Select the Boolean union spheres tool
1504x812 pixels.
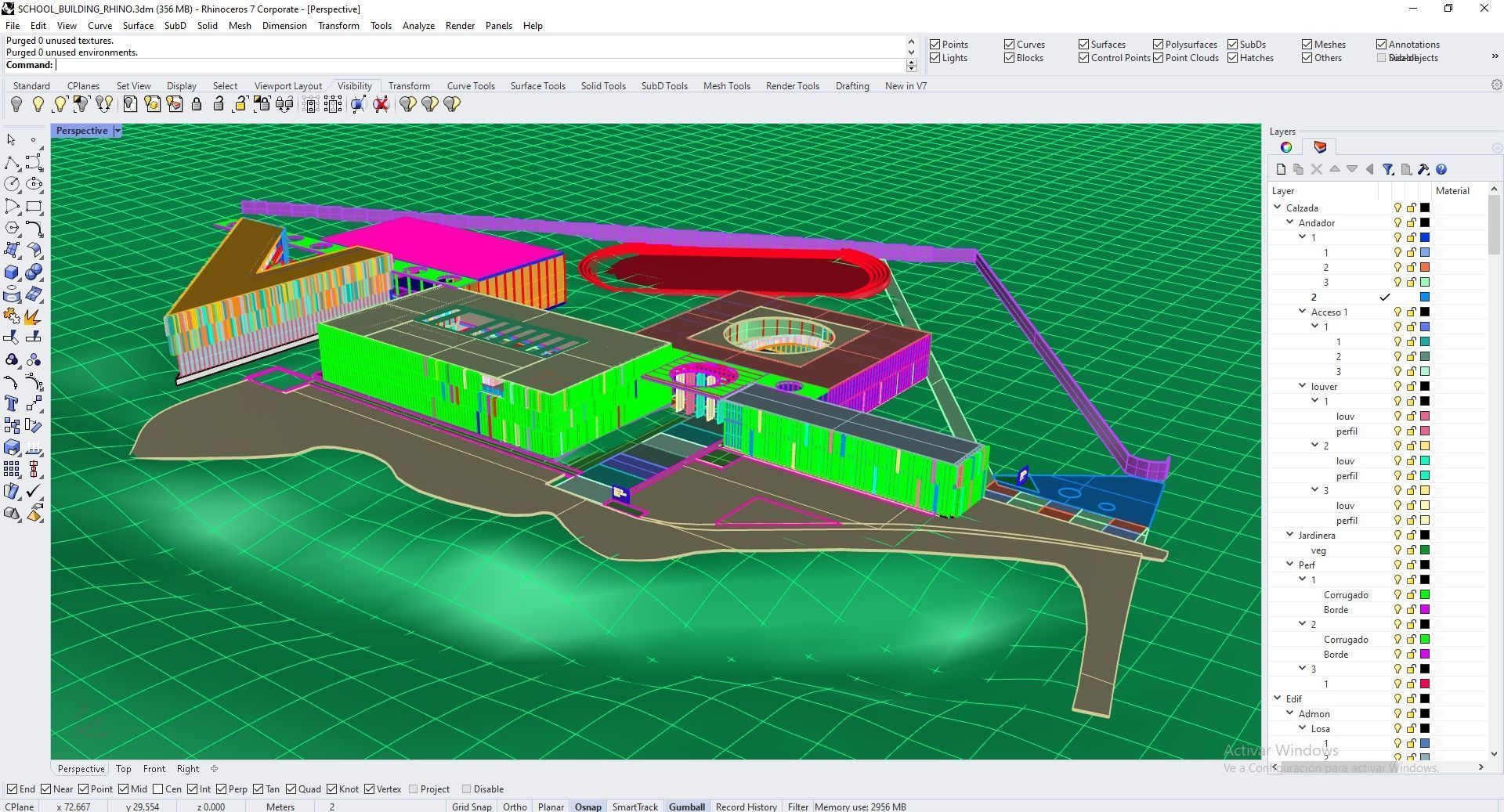[34, 272]
